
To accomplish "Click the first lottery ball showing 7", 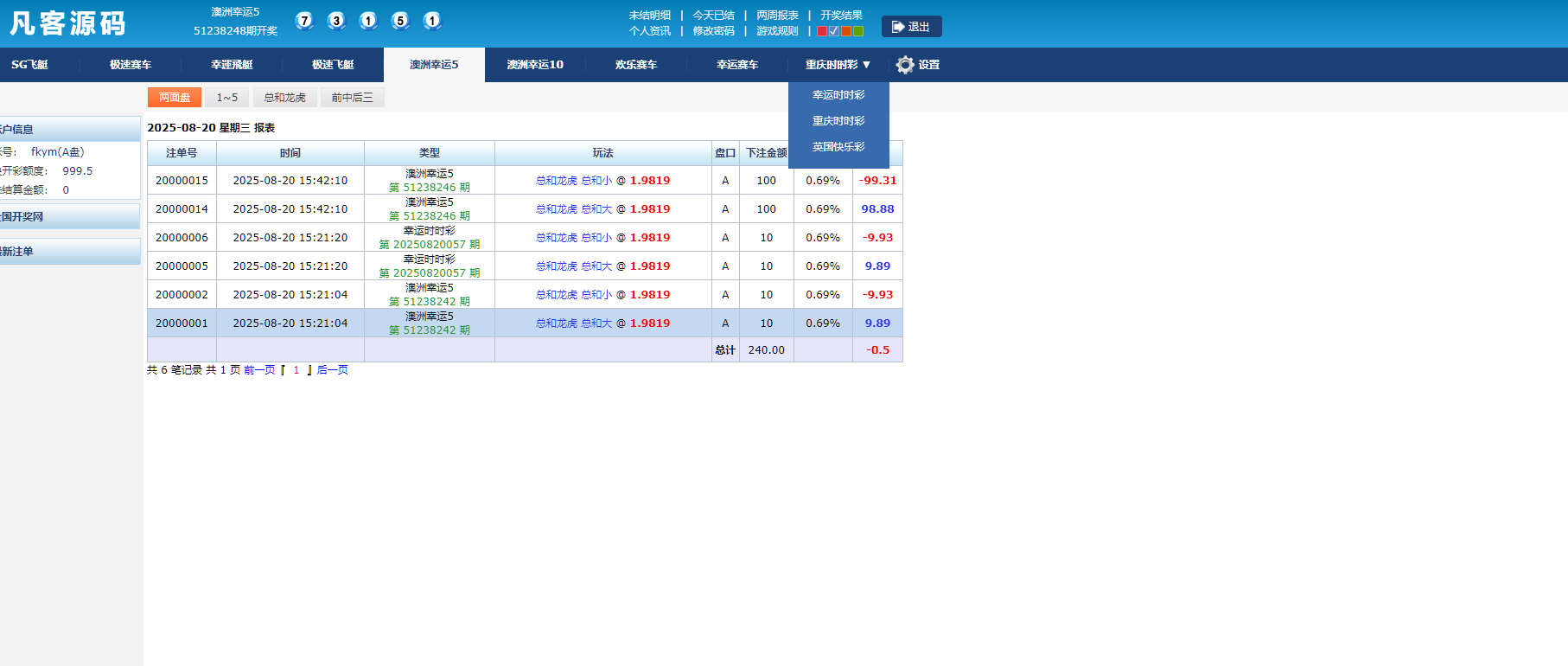I will tap(304, 21).
